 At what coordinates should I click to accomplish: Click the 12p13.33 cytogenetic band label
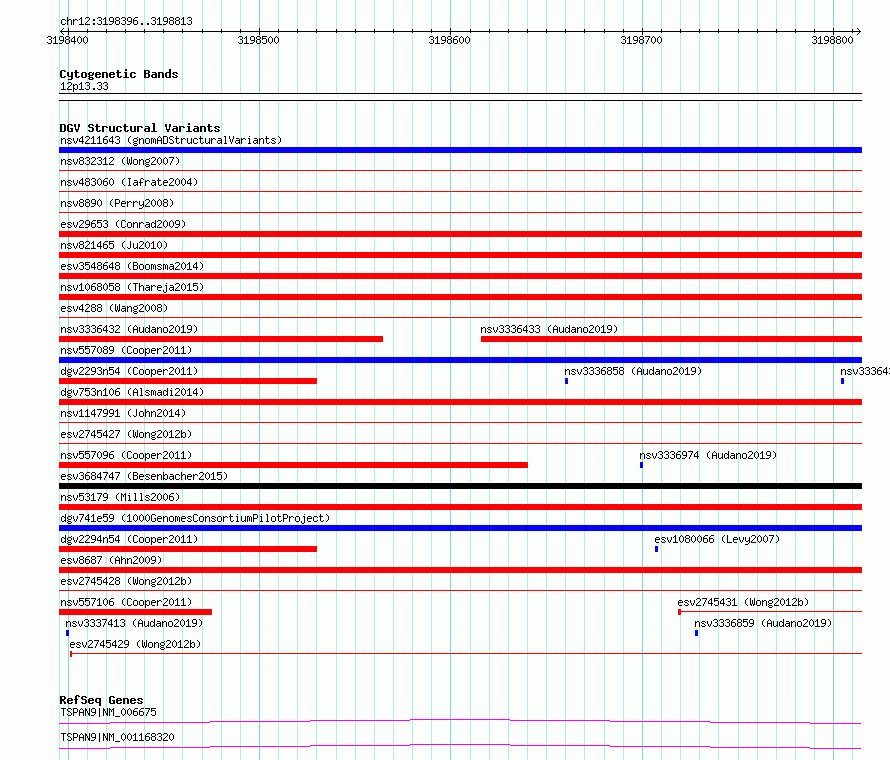(84, 86)
